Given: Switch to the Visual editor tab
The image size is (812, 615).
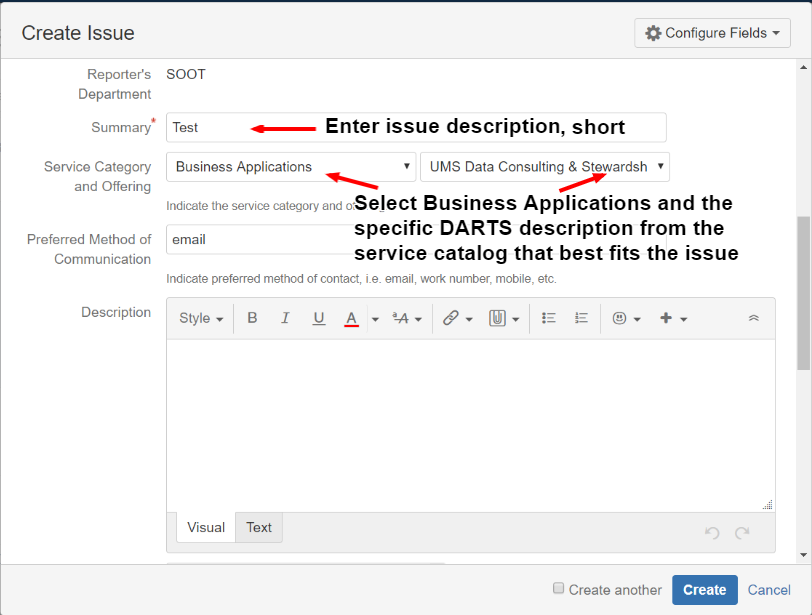Looking at the screenshot, I should click(x=206, y=527).
